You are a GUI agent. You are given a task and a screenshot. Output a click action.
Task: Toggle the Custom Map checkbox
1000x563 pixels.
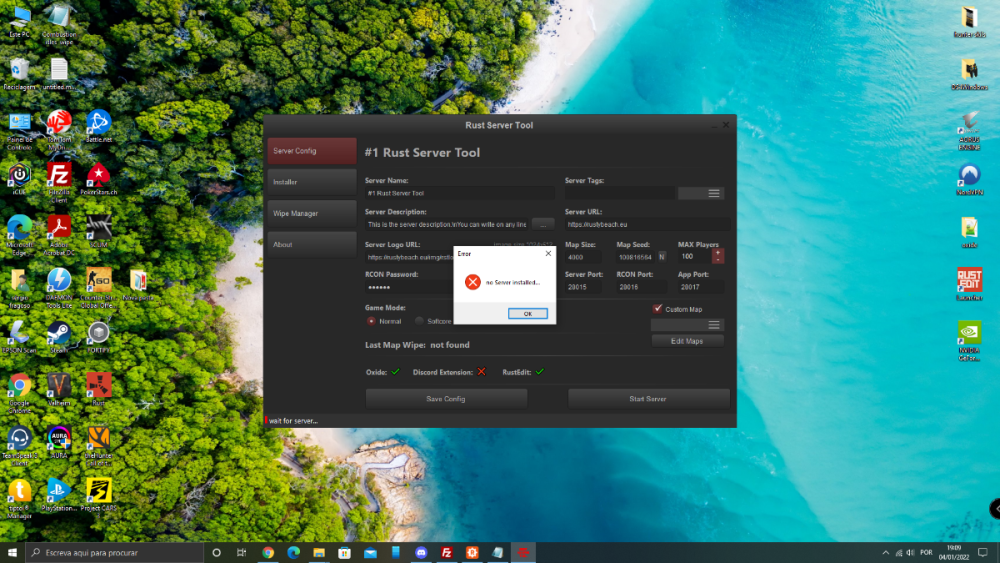[x=657, y=309]
